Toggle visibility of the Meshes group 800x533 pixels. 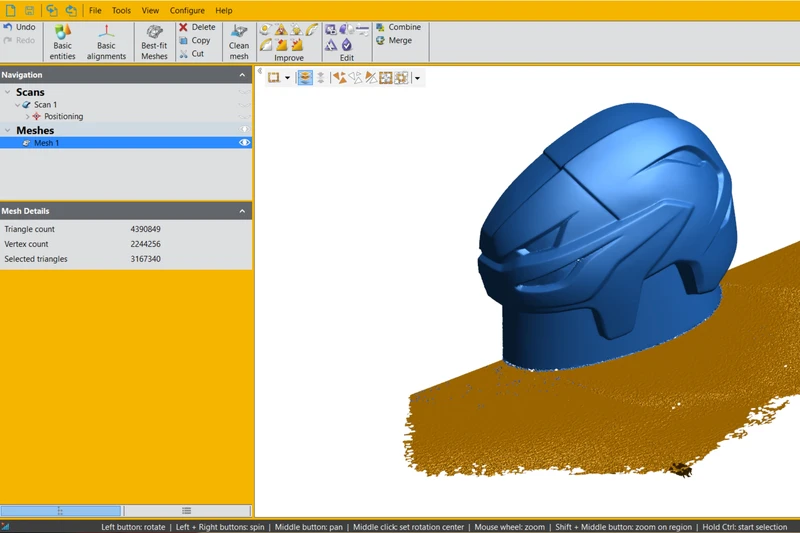pos(244,130)
